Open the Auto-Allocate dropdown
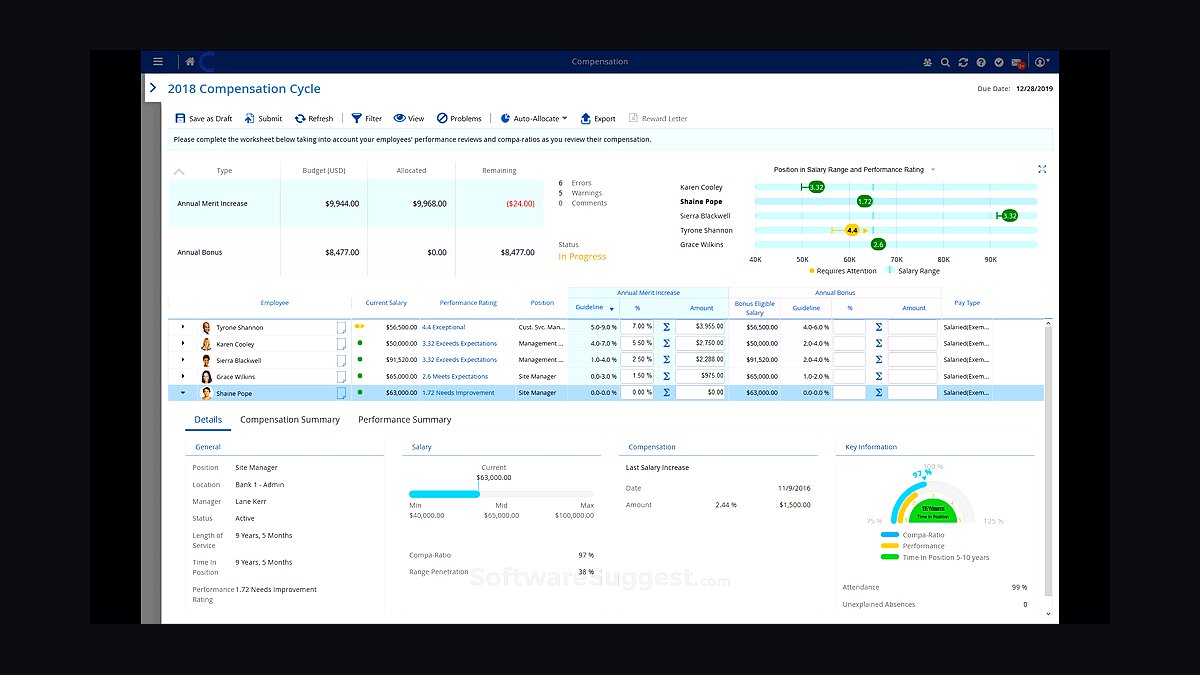 coord(534,118)
